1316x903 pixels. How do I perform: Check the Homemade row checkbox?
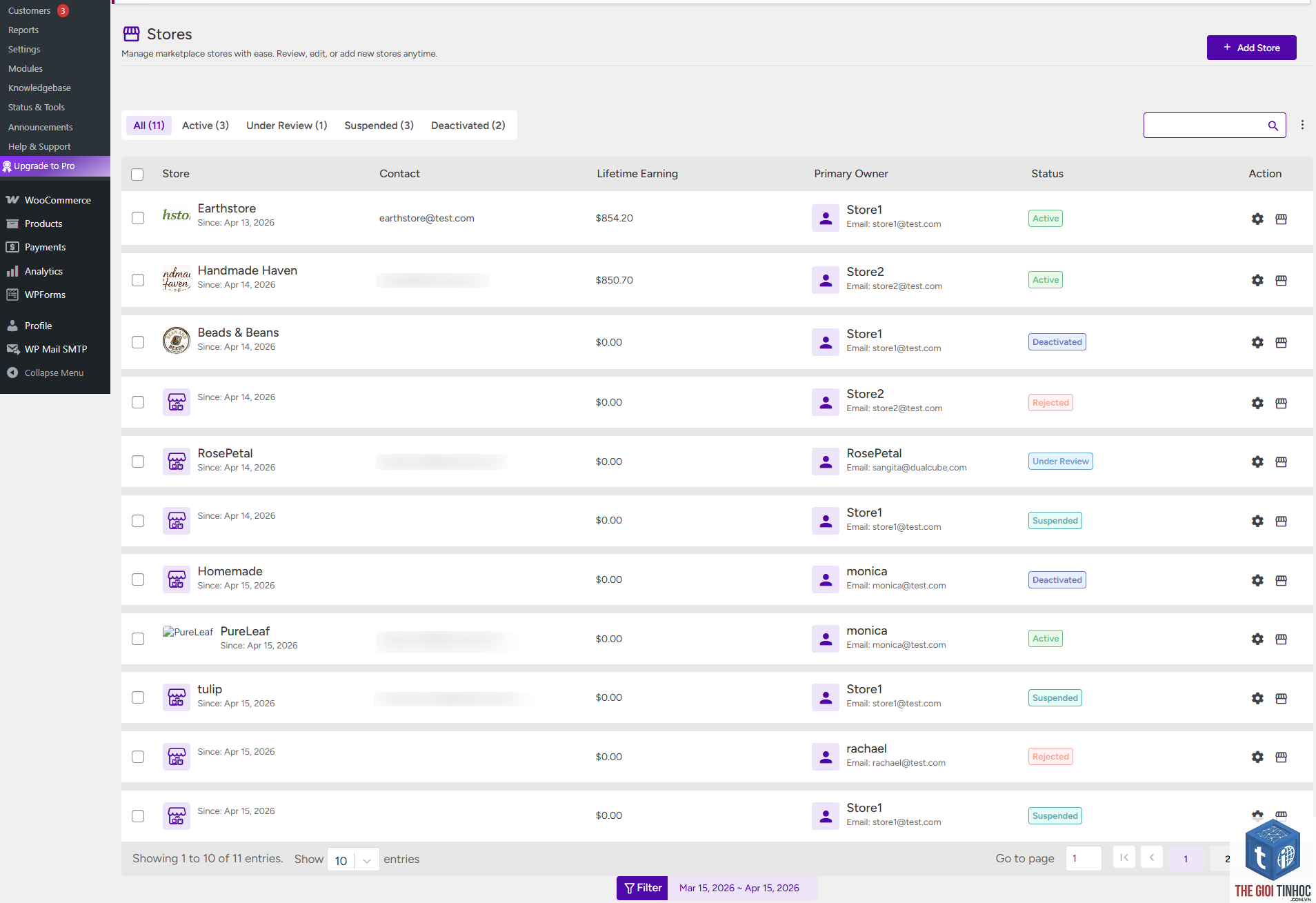(x=138, y=579)
